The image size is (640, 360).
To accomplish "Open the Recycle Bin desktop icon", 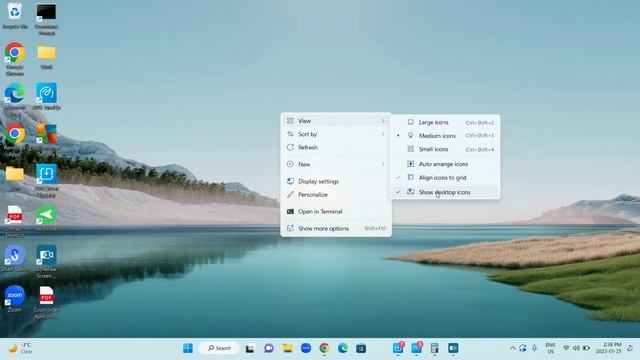I will pos(15,16).
